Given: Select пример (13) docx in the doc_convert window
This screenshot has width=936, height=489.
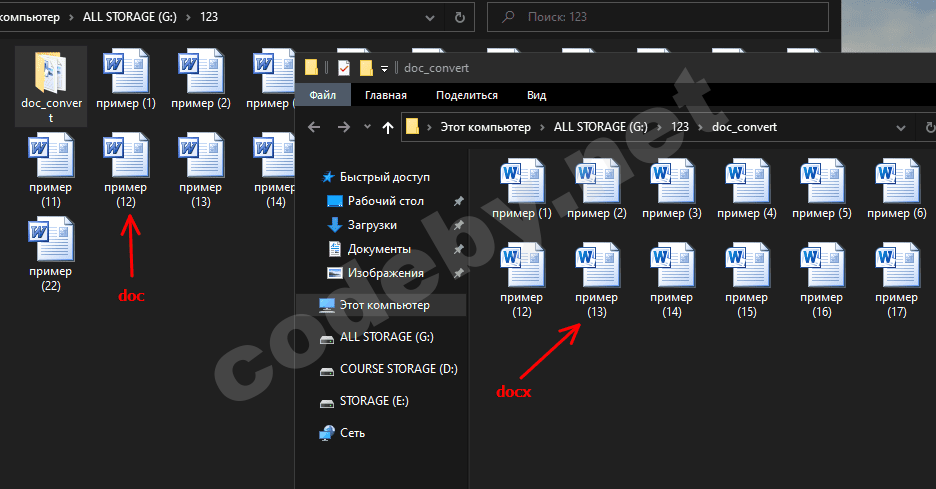Looking at the screenshot, I should click(x=597, y=280).
